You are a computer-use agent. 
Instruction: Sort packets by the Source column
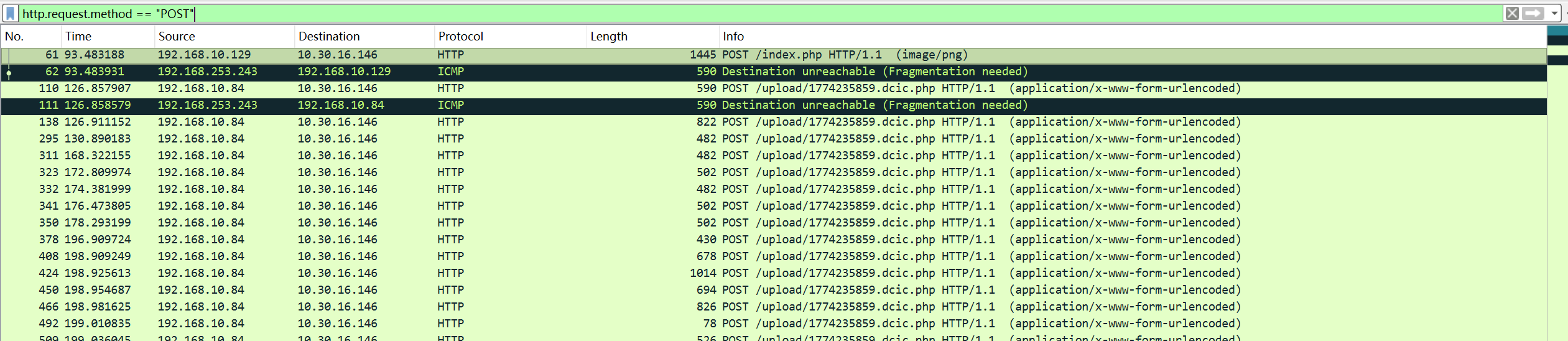click(x=224, y=36)
